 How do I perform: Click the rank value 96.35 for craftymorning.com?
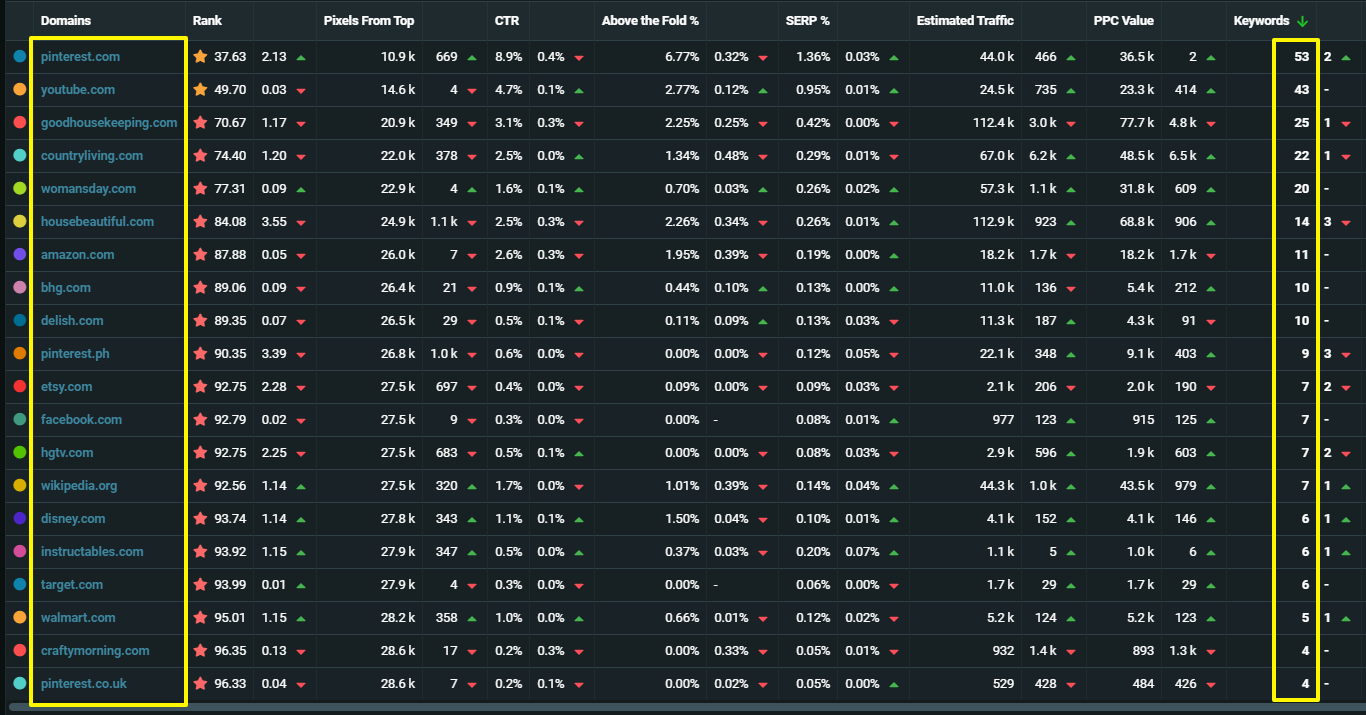point(230,651)
